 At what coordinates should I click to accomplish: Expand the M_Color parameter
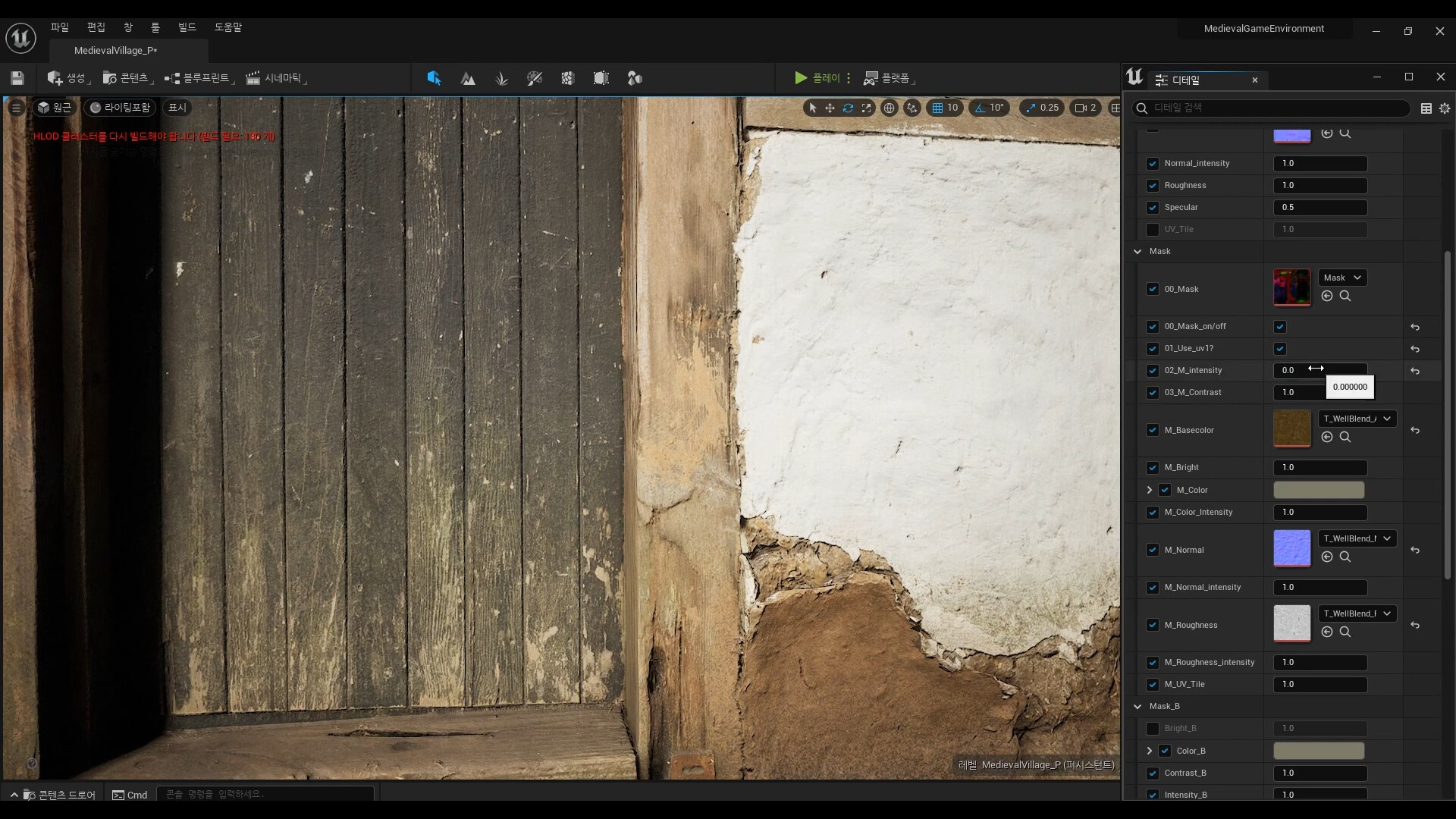point(1150,490)
